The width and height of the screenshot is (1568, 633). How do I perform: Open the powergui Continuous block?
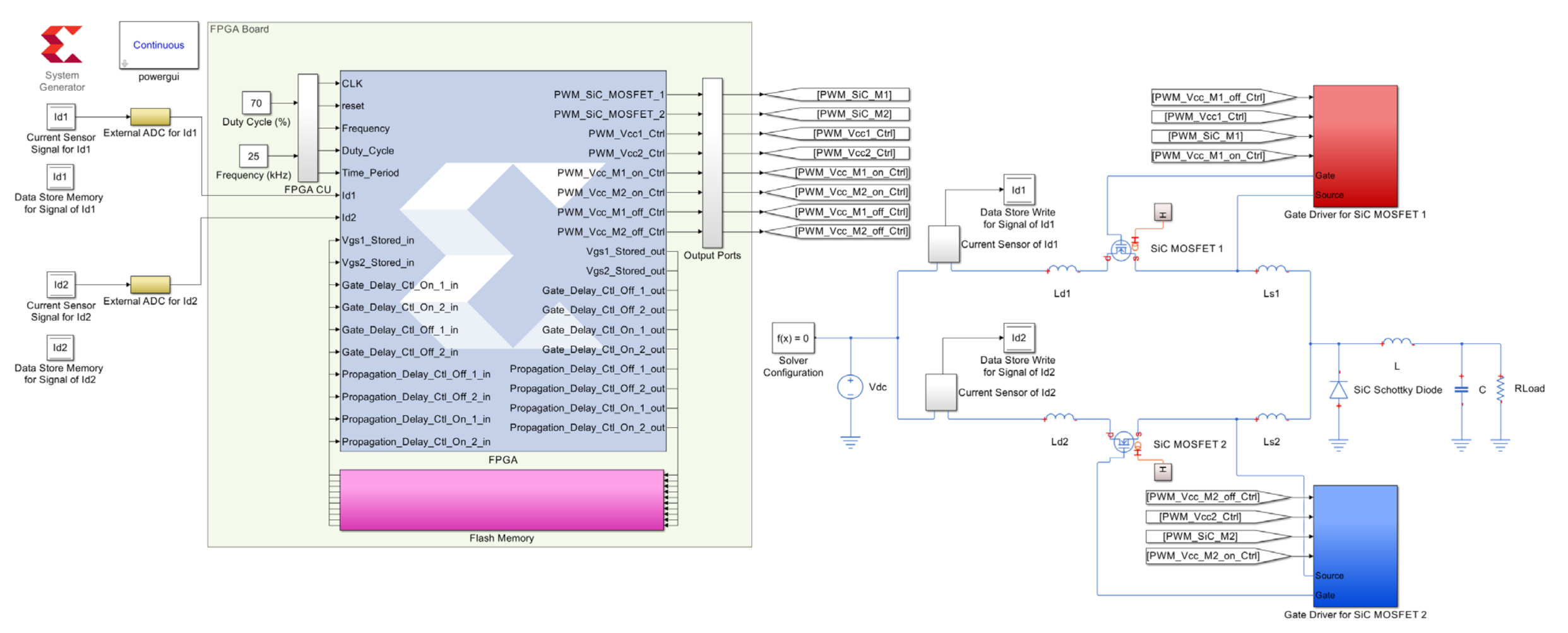pos(158,45)
